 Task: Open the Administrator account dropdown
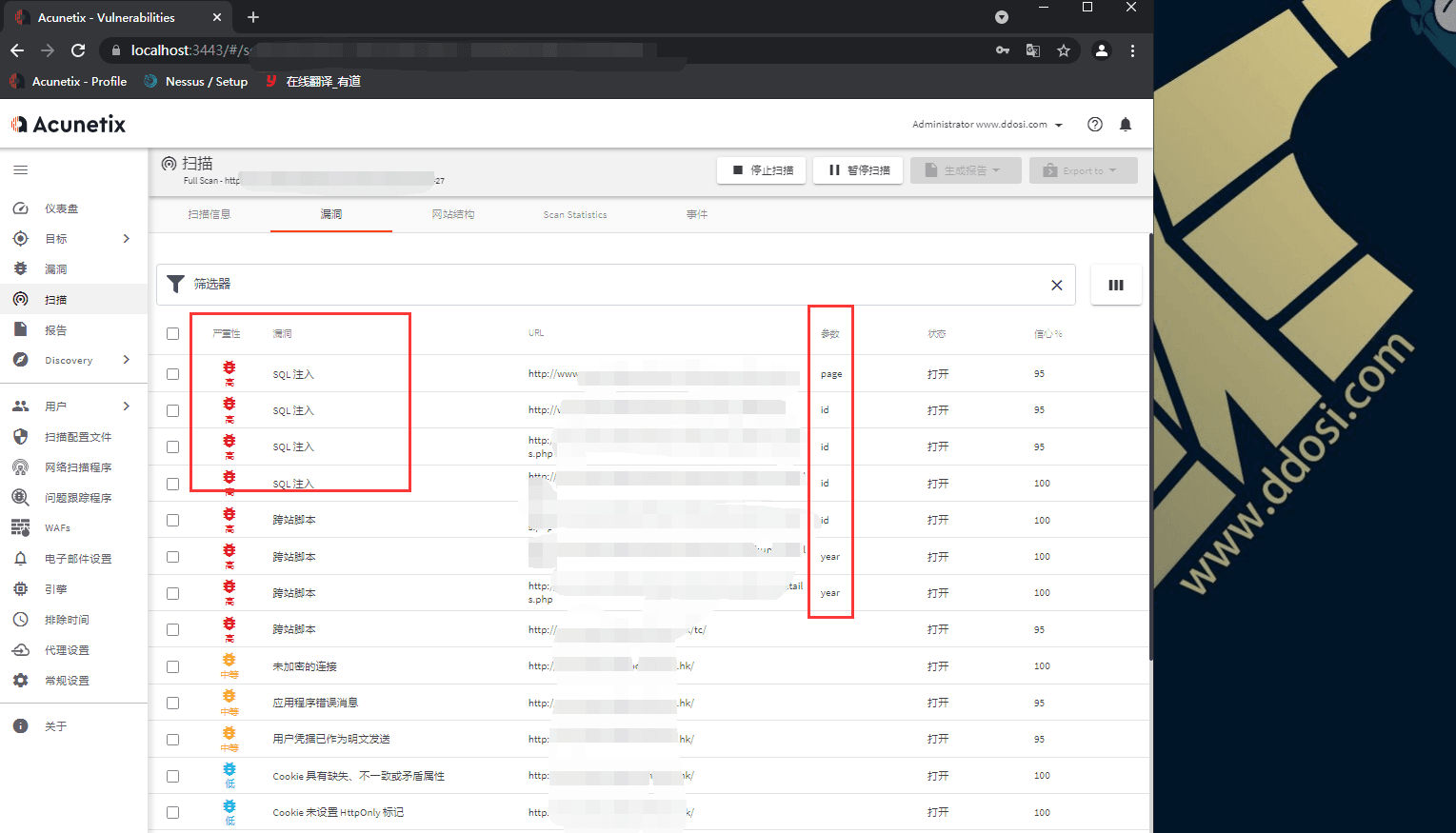point(987,125)
